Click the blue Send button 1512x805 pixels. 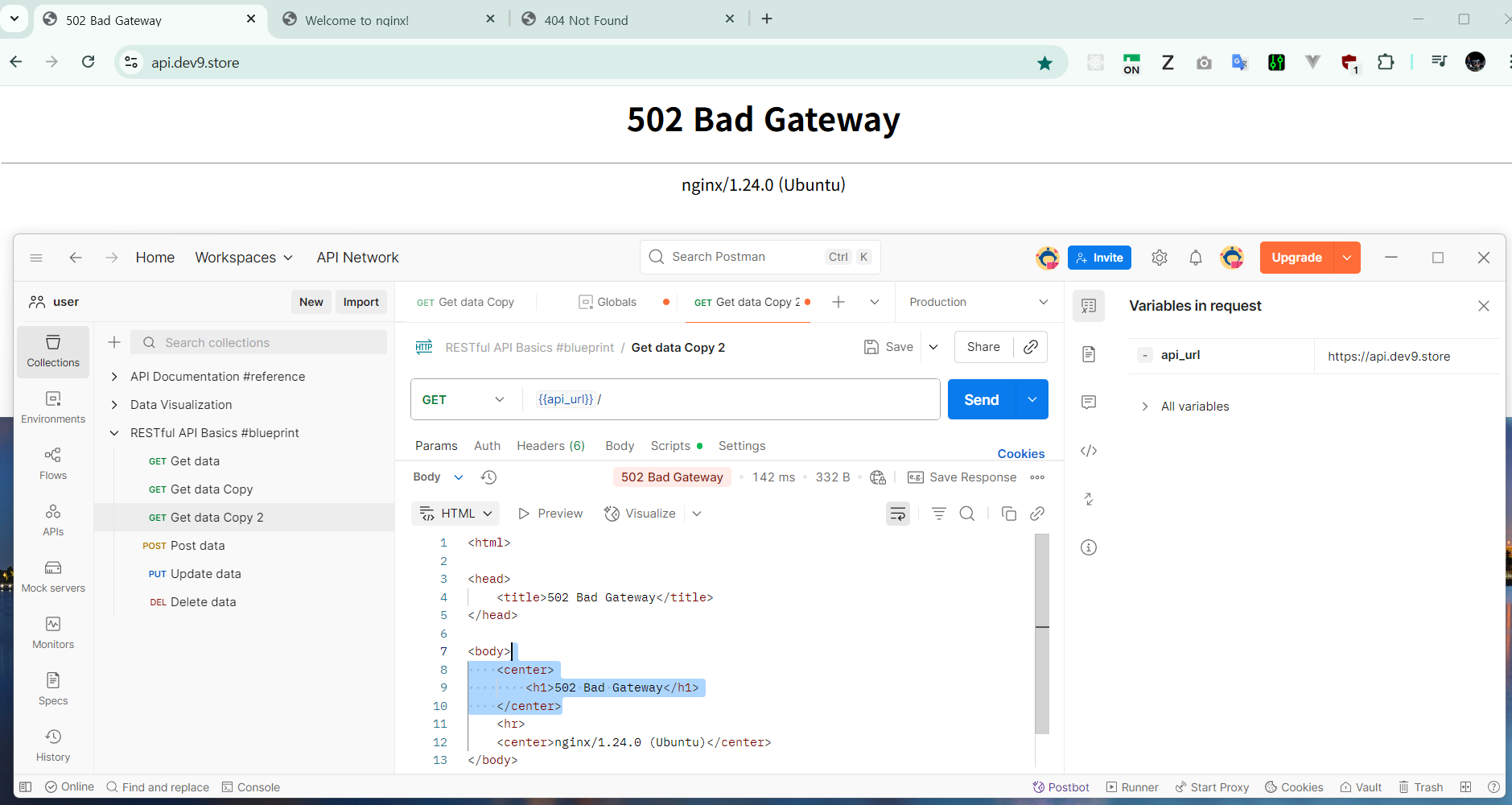tap(982, 400)
